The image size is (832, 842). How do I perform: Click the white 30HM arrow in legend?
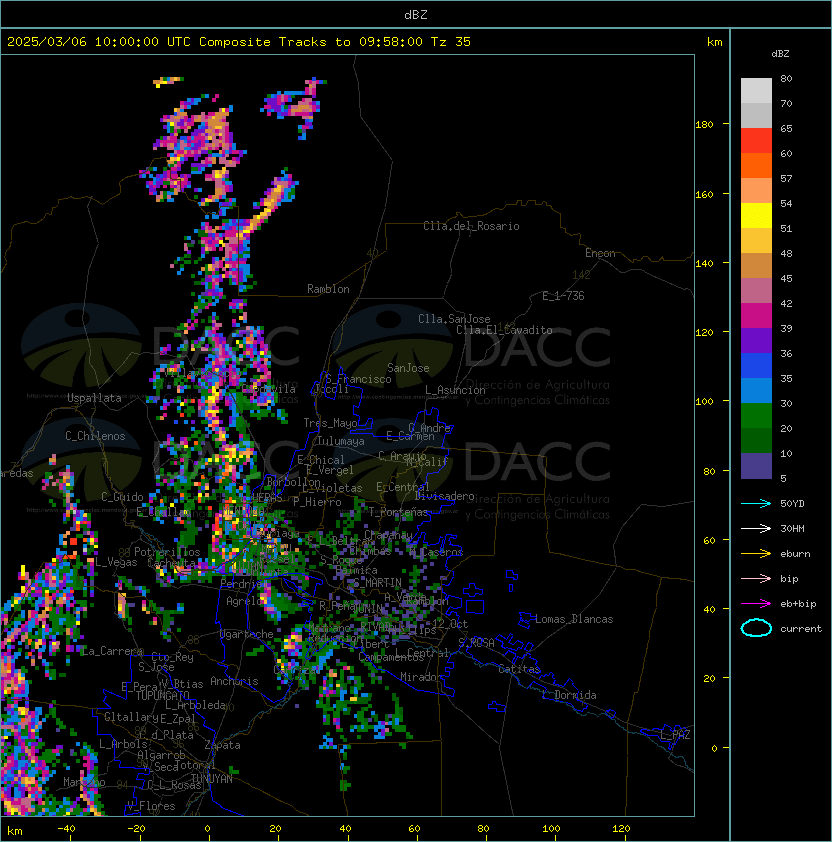[756, 528]
